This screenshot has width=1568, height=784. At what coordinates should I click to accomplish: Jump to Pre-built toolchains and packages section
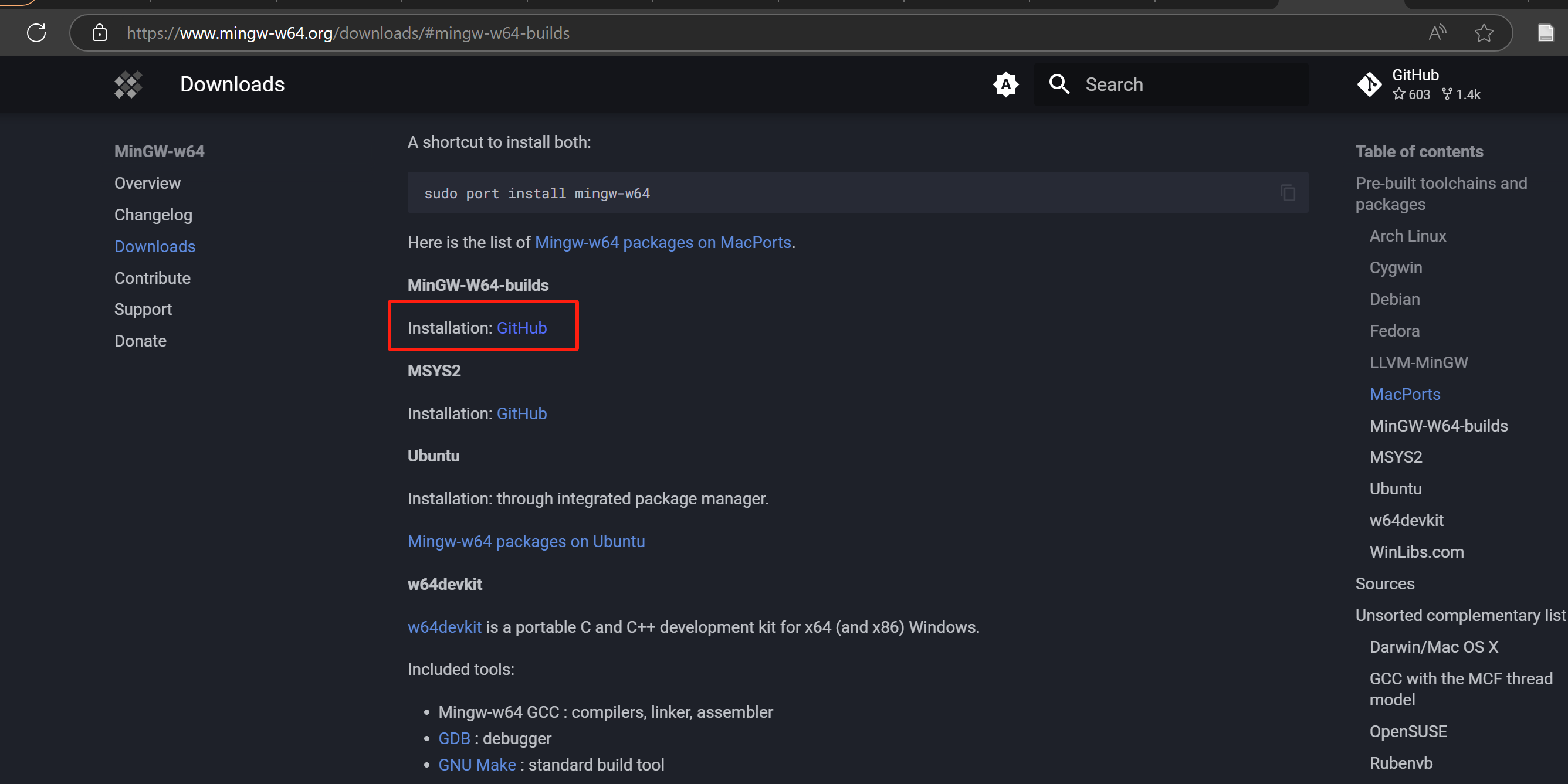pyautogui.click(x=1441, y=194)
